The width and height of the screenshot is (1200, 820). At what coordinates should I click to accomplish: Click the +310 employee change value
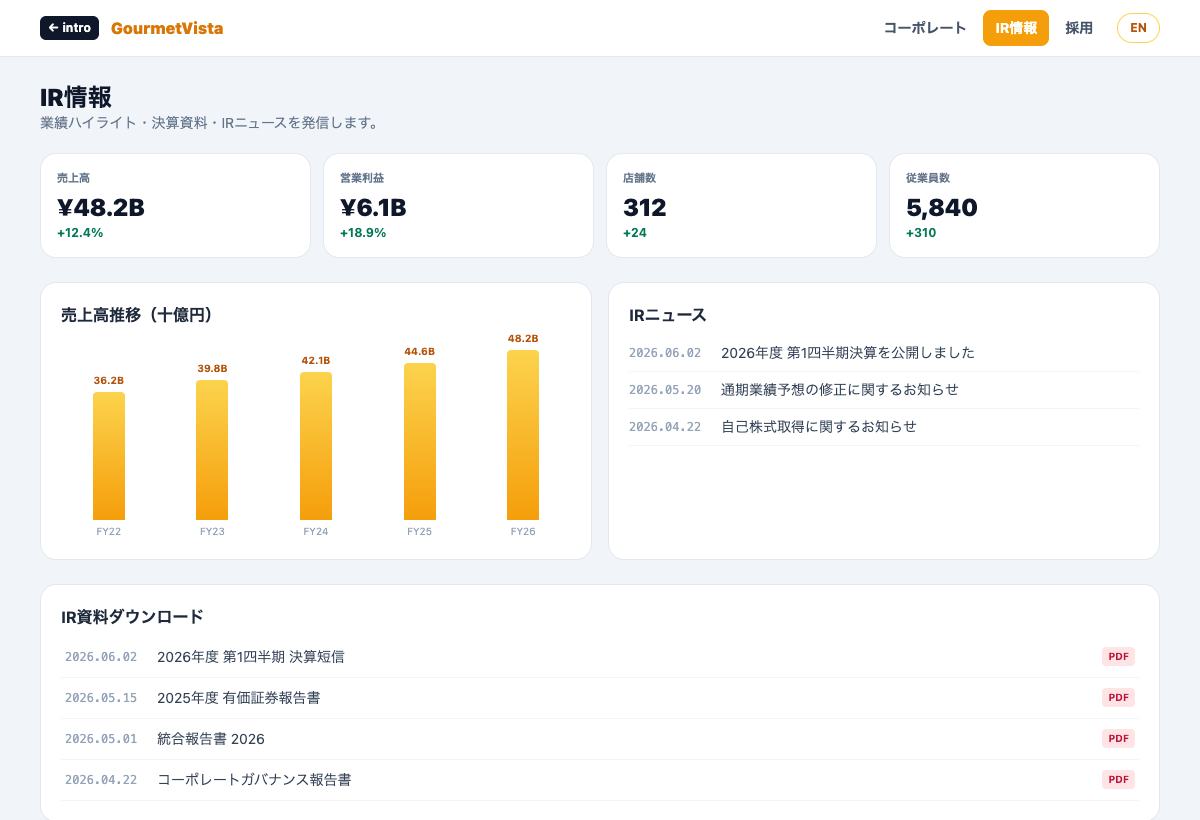tap(921, 233)
